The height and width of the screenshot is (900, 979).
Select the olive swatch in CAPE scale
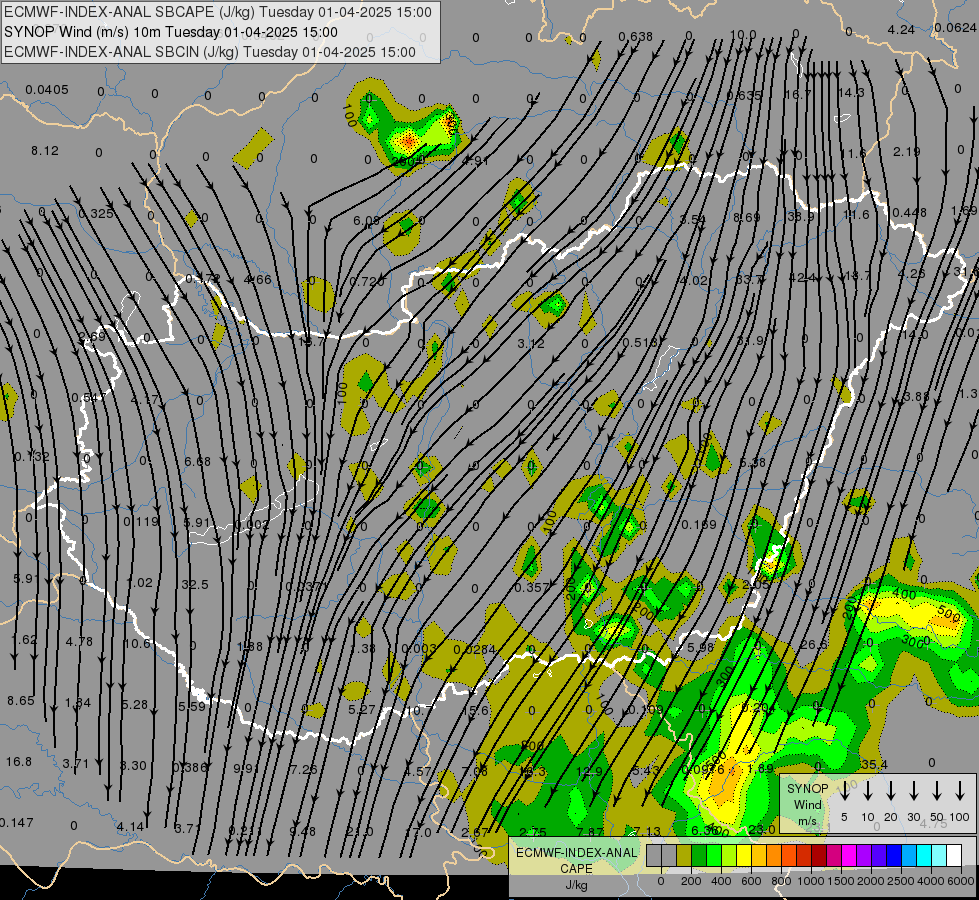click(x=684, y=856)
